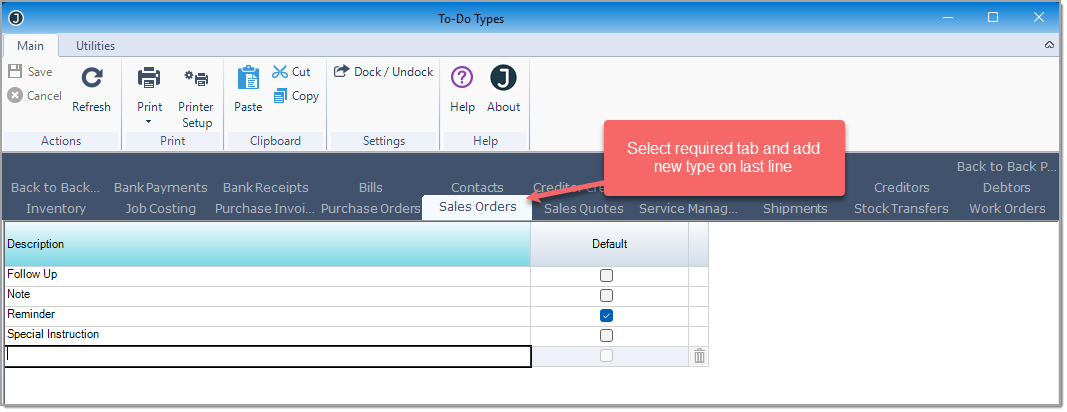Screen dimensions: 1067x412
Task: Open Help via the question mark icon
Action: tap(462, 78)
